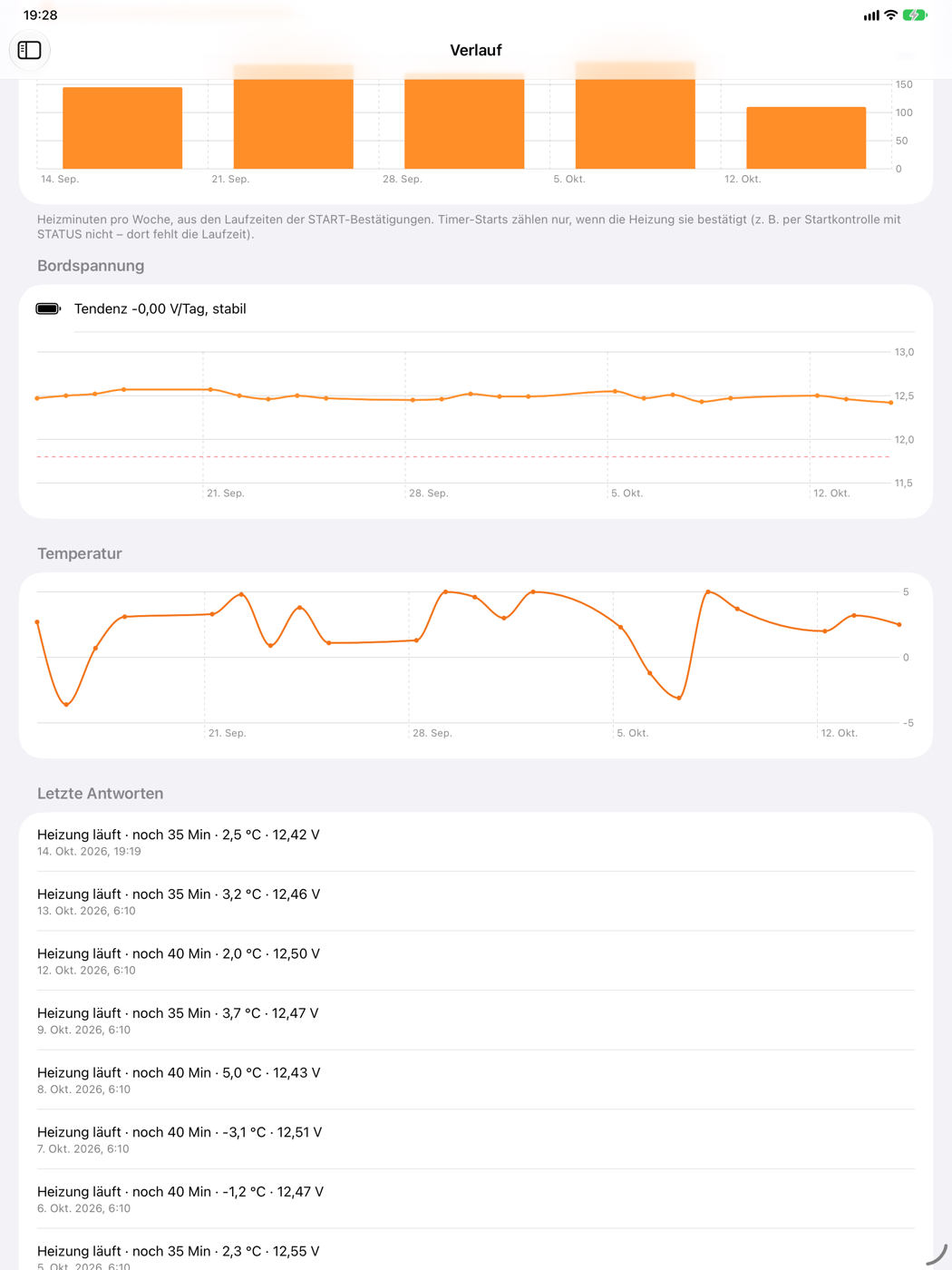Screen dimensions: 952x1270
Task: Select the 12. Okt. weekly heating bar
Action: coord(806,138)
